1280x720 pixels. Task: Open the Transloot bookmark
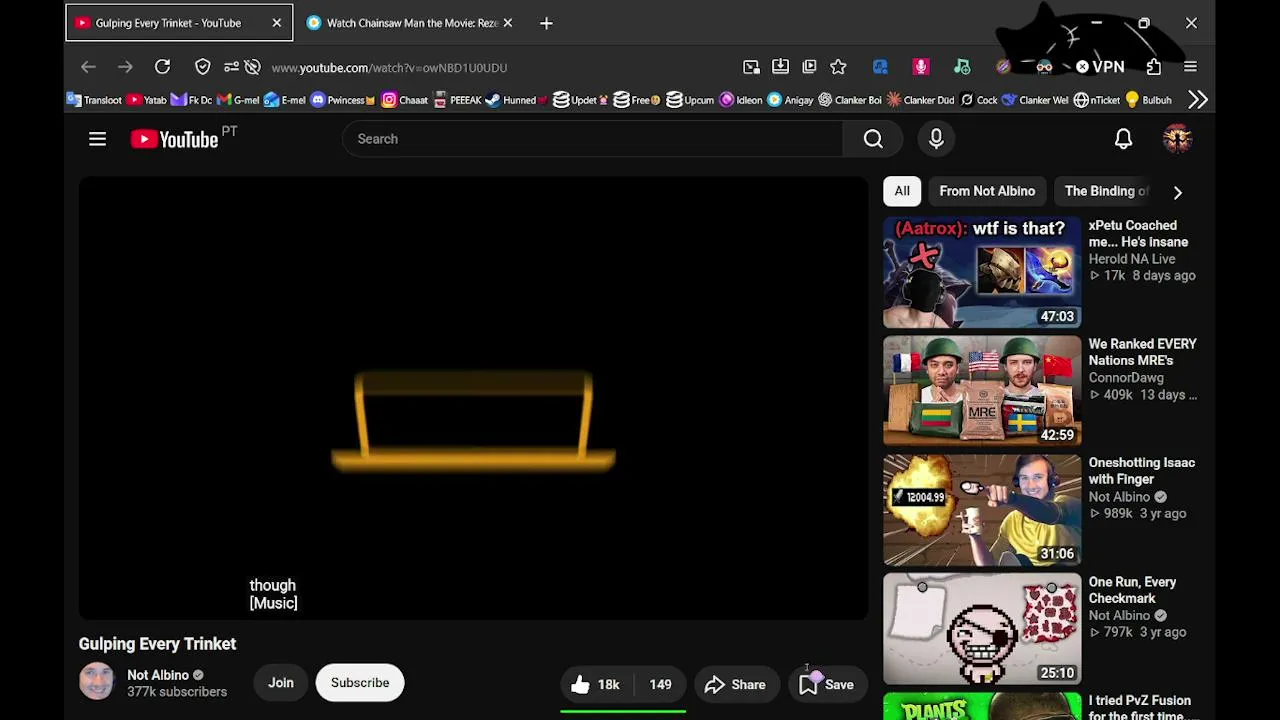coord(94,100)
